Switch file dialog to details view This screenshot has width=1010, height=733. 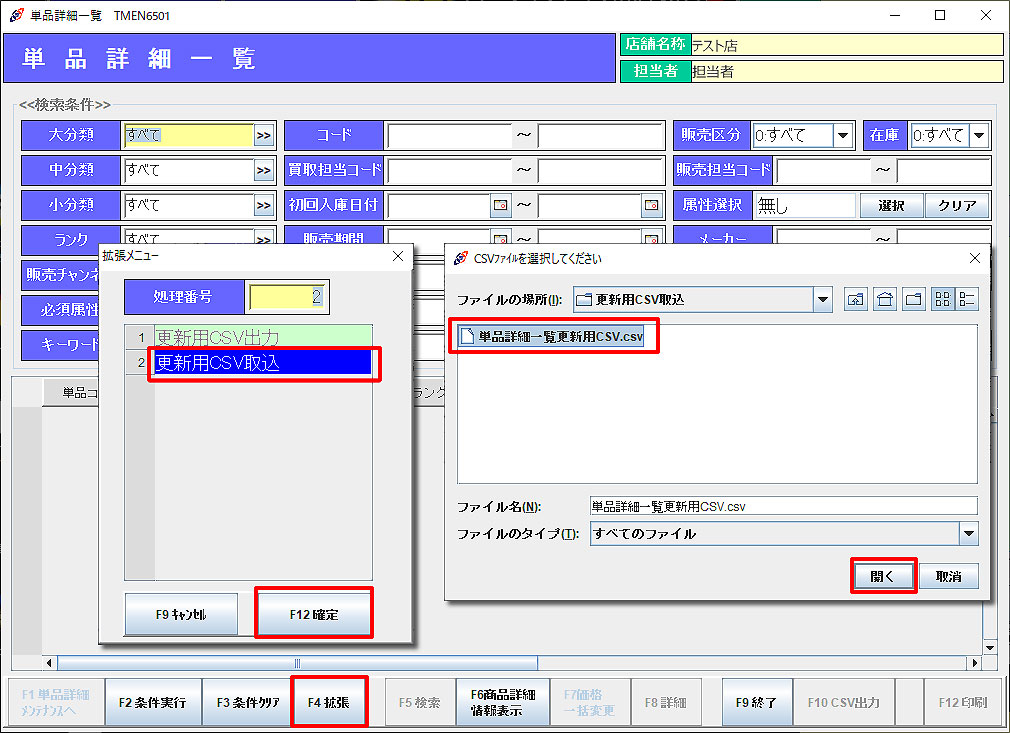(x=966, y=299)
